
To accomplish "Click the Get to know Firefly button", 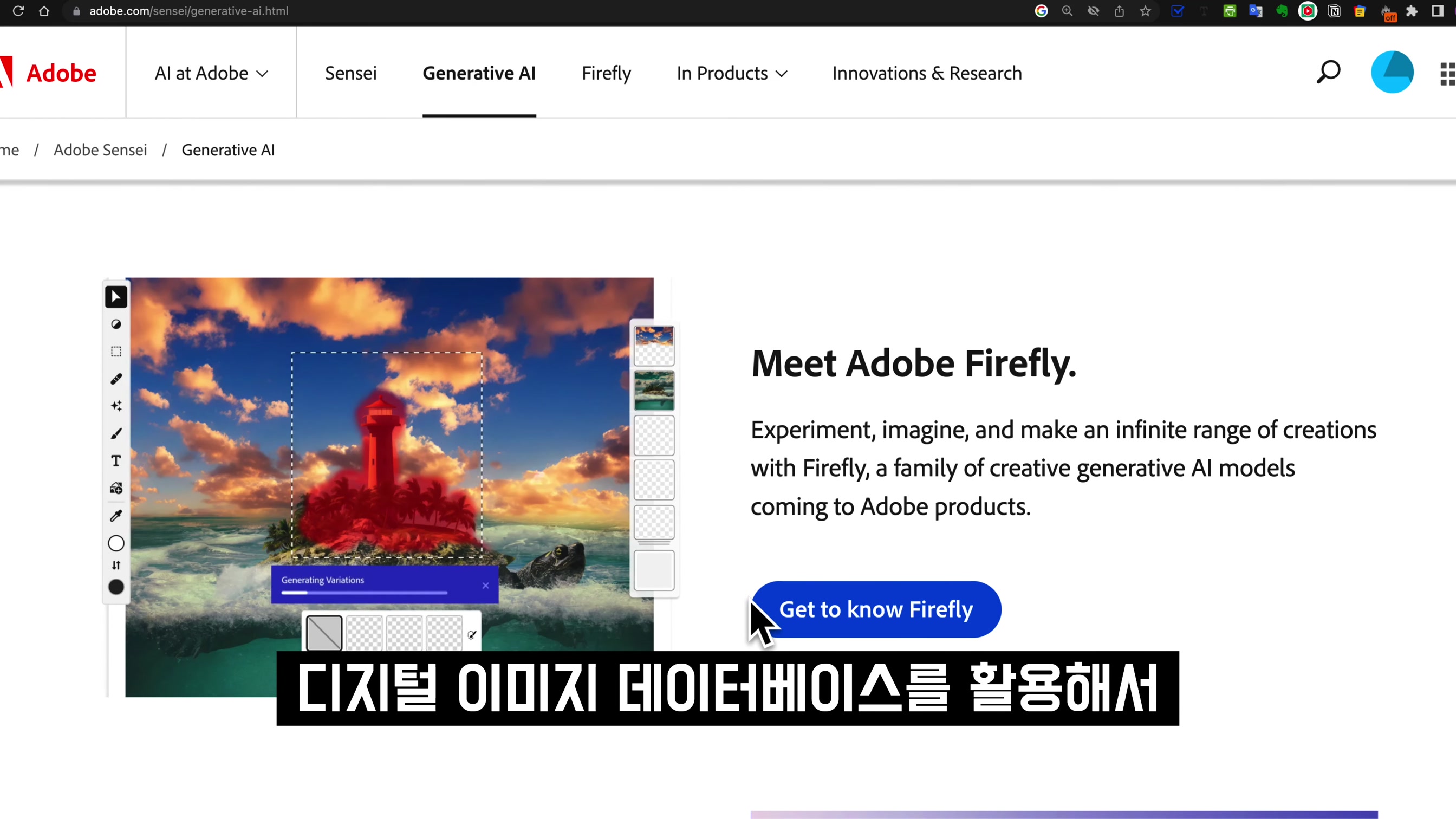I will coord(876,609).
